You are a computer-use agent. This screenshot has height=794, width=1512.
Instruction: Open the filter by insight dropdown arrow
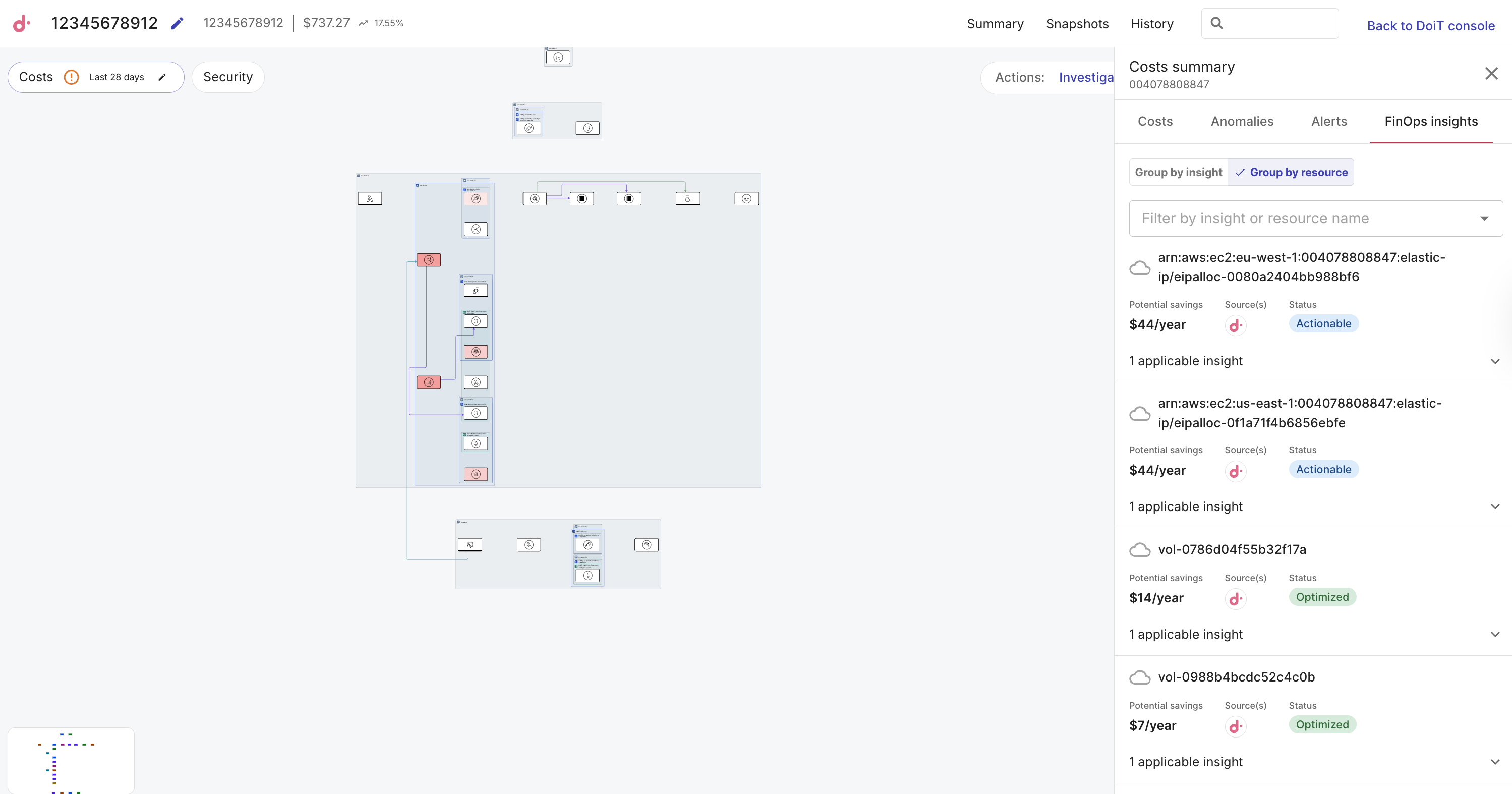tap(1485, 218)
